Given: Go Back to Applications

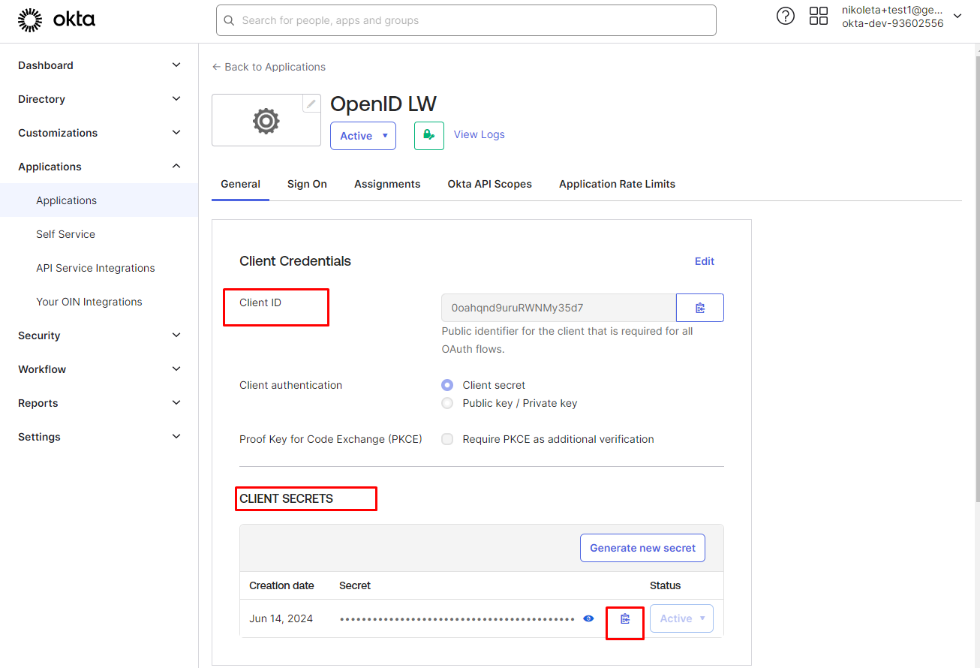Looking at the screenshot, I should click(269, 67).
